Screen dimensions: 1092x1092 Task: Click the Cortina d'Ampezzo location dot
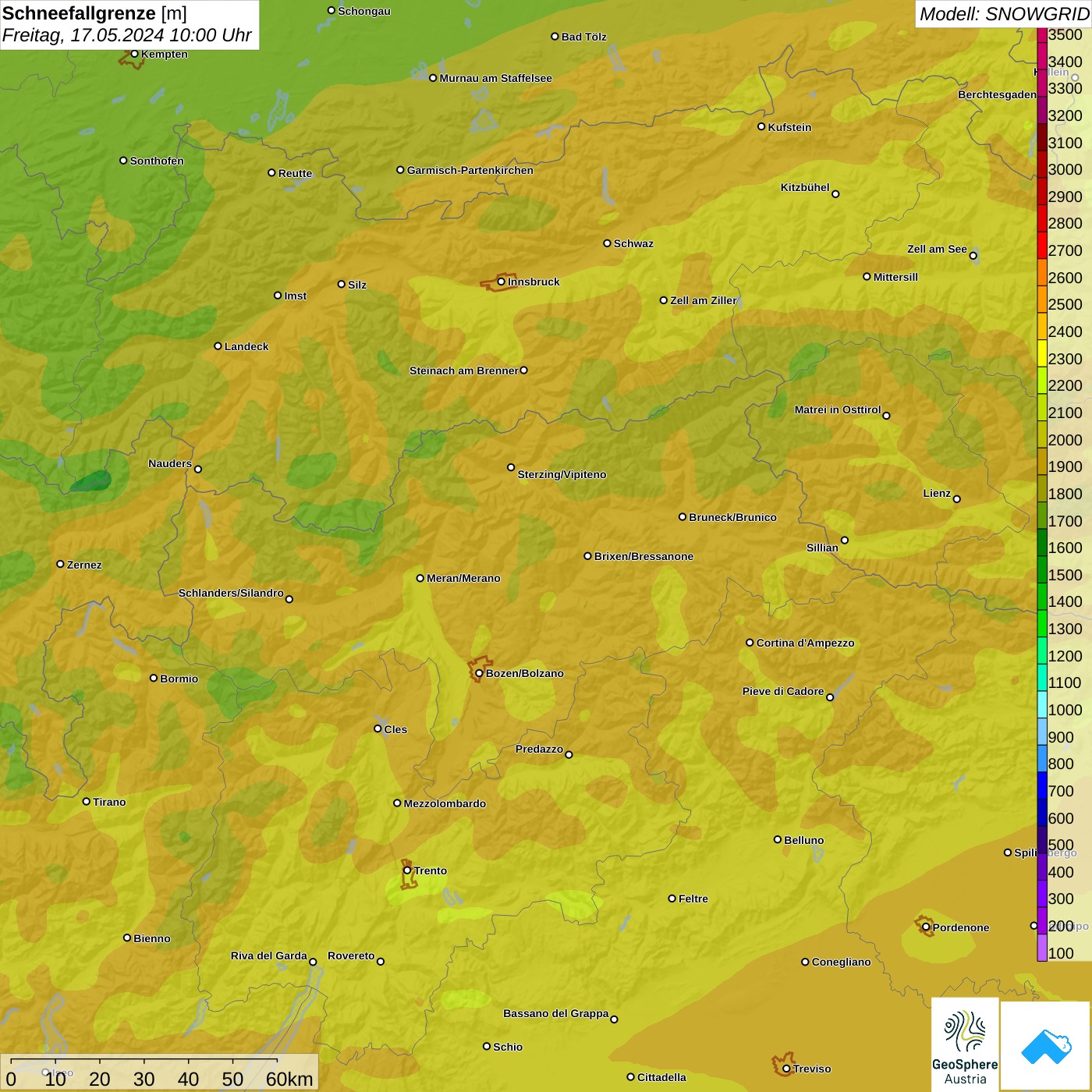(750, 643)
